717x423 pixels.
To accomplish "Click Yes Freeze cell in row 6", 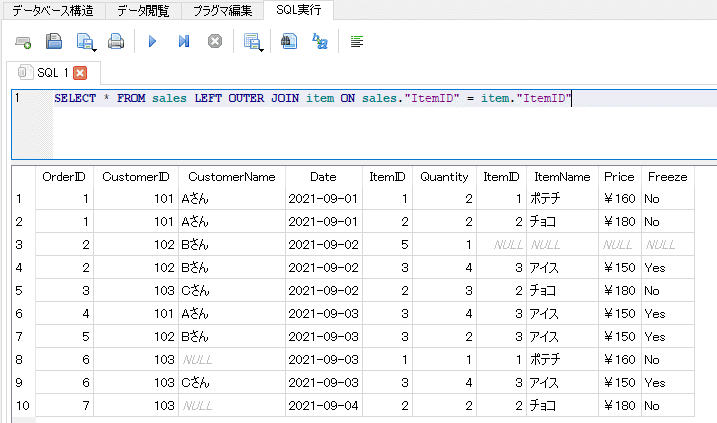I will click(x=668, y=314).
